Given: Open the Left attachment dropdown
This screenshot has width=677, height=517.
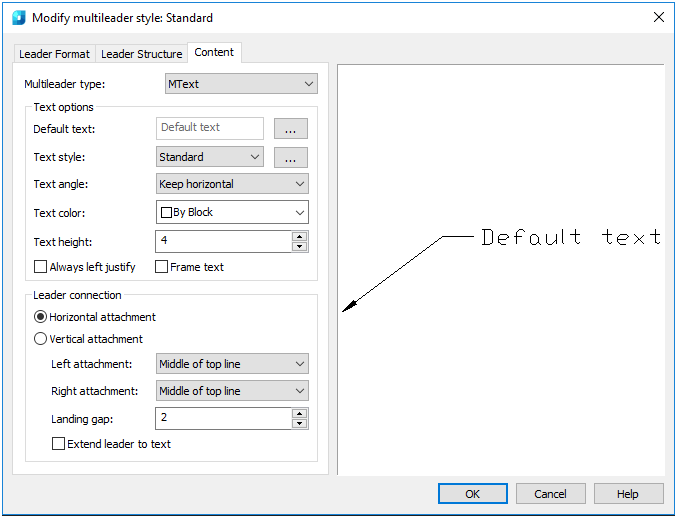Looking at the screenshot, I should (x=232, y=364).
